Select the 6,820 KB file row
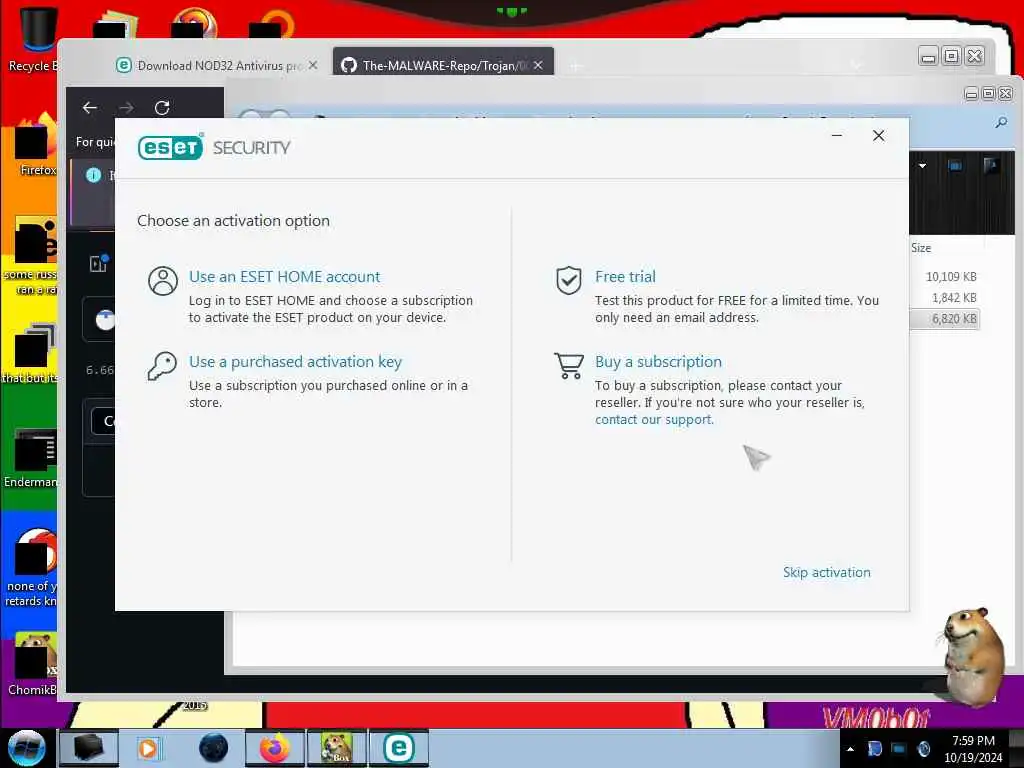 (944, 319)
